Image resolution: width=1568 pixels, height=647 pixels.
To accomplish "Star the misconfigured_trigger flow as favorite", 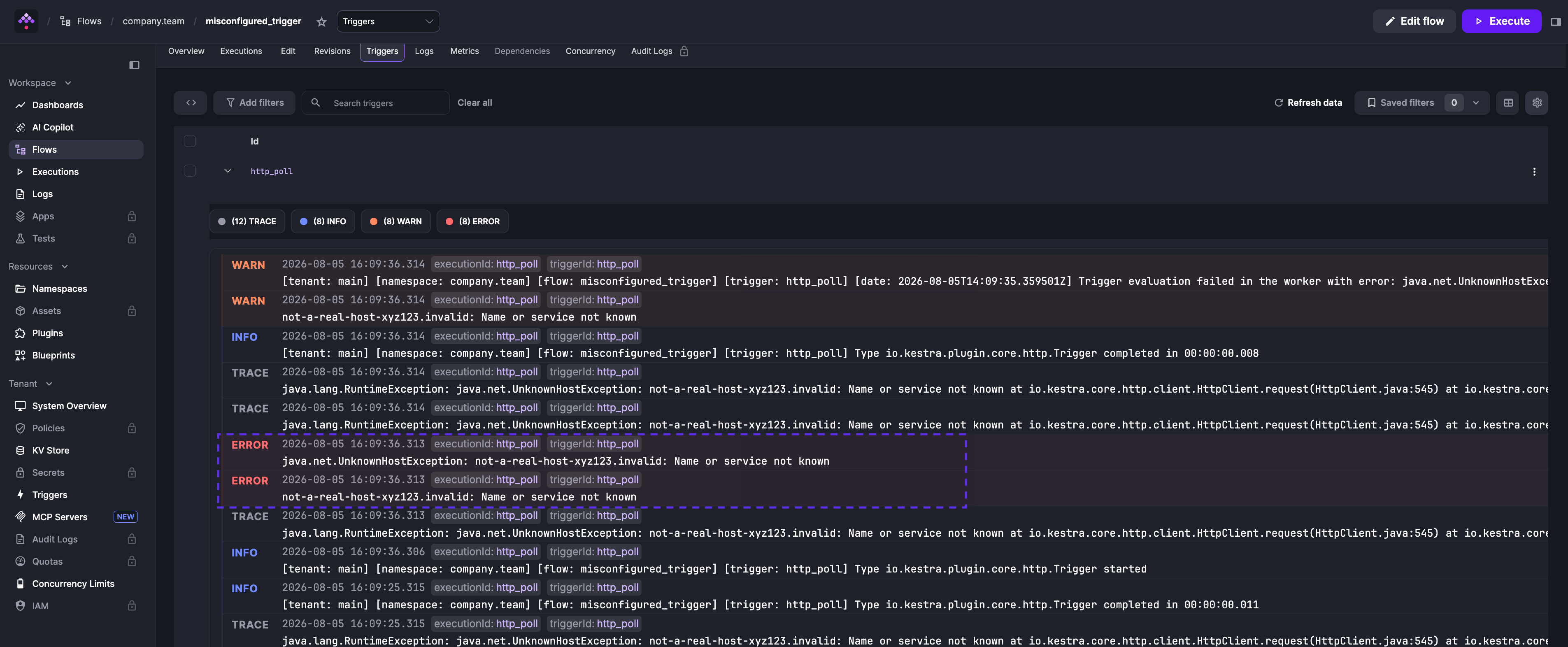I will point(321,22).
